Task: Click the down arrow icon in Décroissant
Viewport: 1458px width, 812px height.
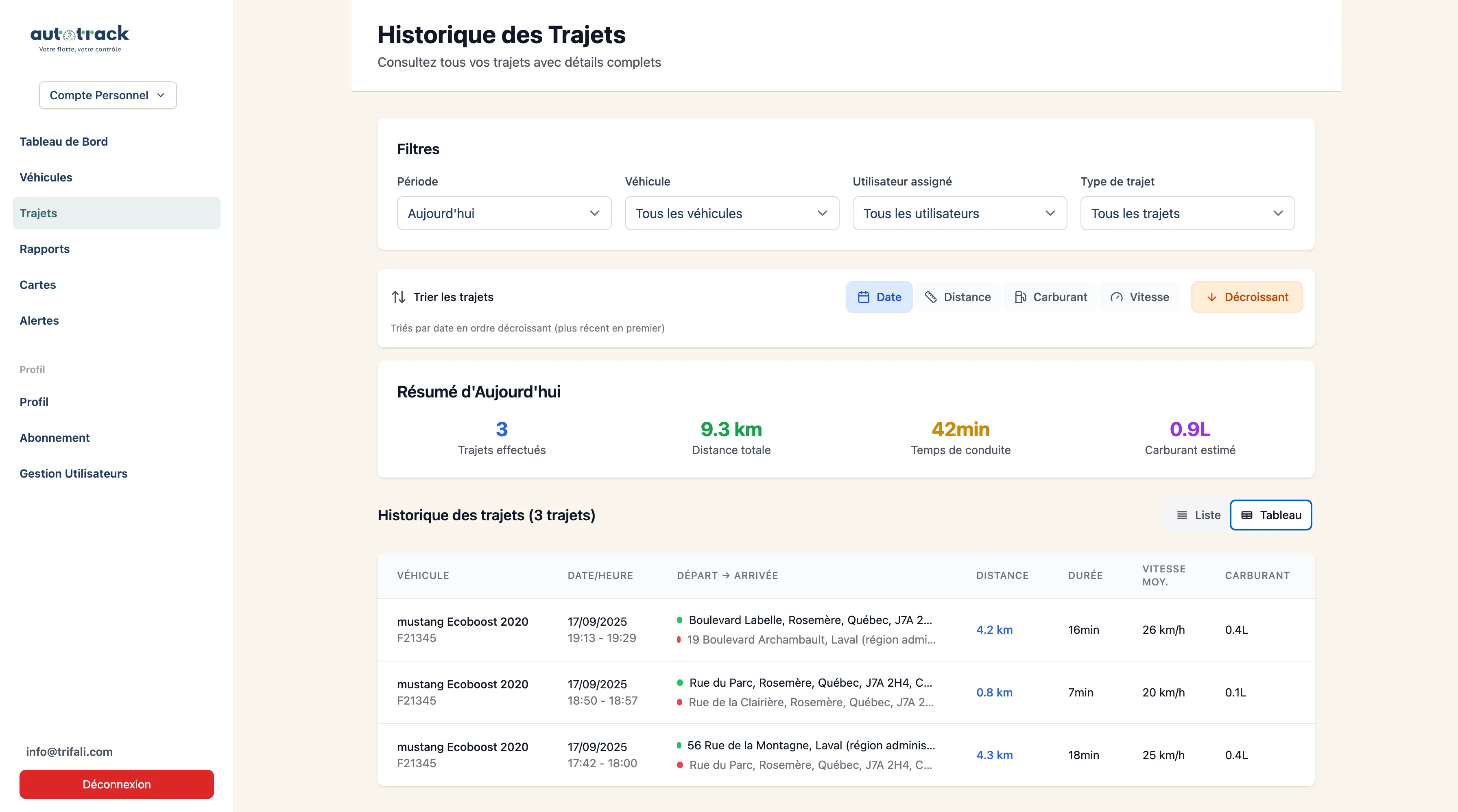Action: click(x=1211, y=297)
